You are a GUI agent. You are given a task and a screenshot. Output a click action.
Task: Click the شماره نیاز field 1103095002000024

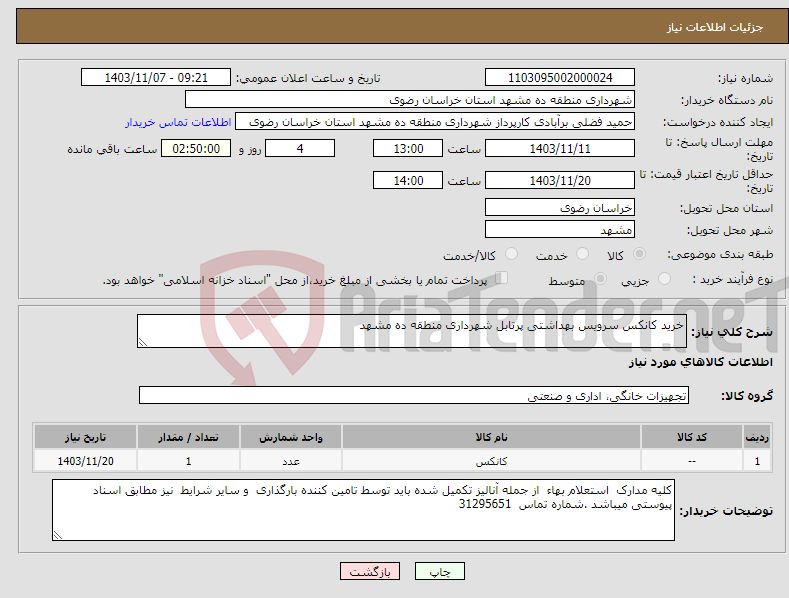tap(560, 78)
